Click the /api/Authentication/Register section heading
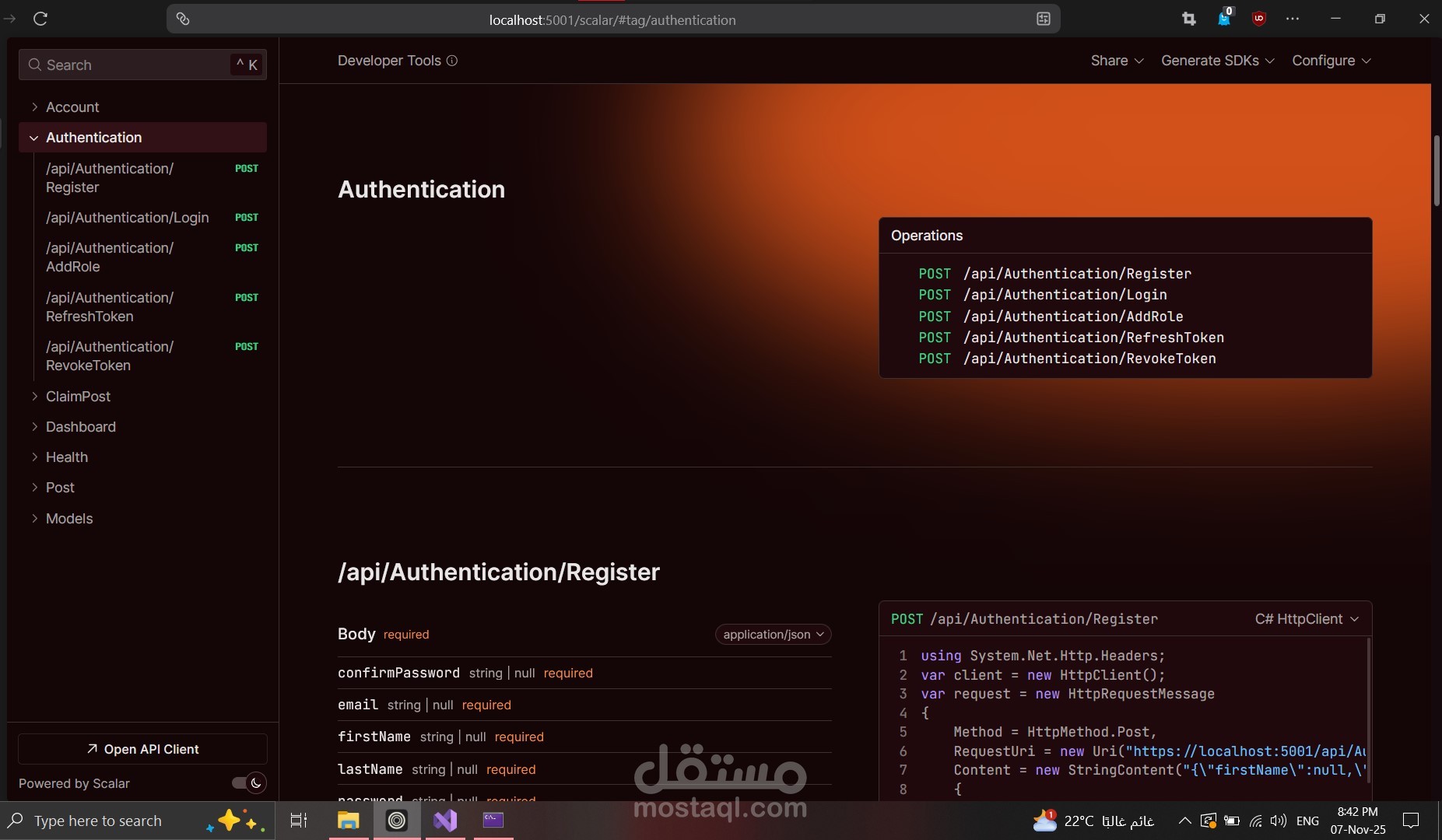The height and width of the screenshot is (840, 1442). click(499, 572)
